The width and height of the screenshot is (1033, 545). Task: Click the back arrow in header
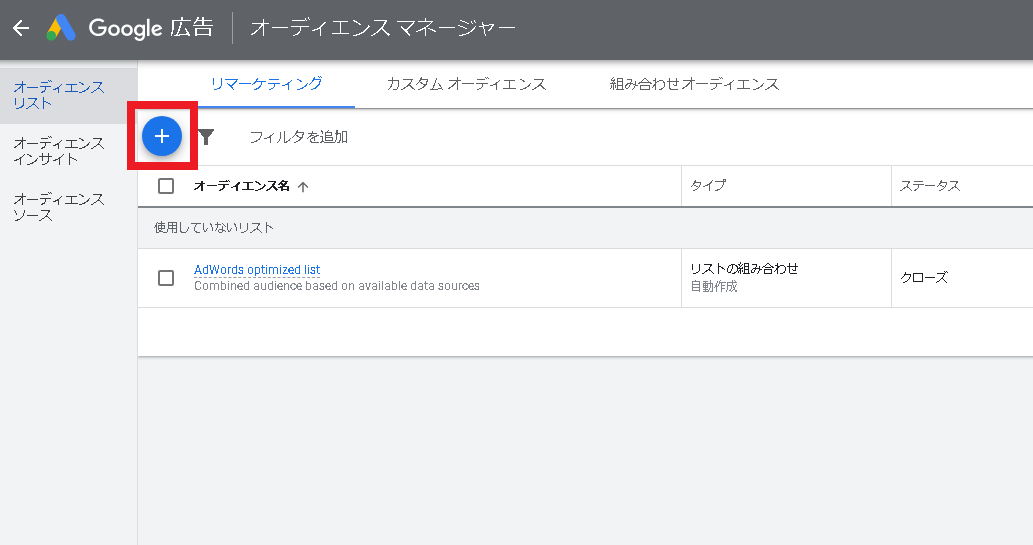pos(21,28)
